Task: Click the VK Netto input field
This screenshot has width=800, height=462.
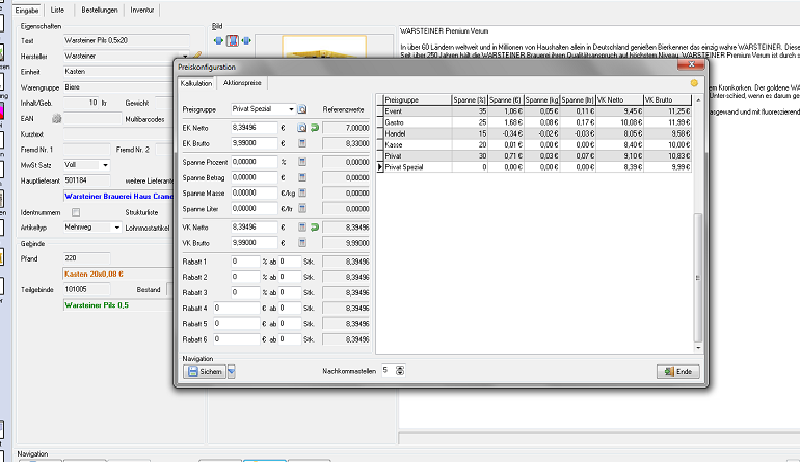Action: point(254,227)
